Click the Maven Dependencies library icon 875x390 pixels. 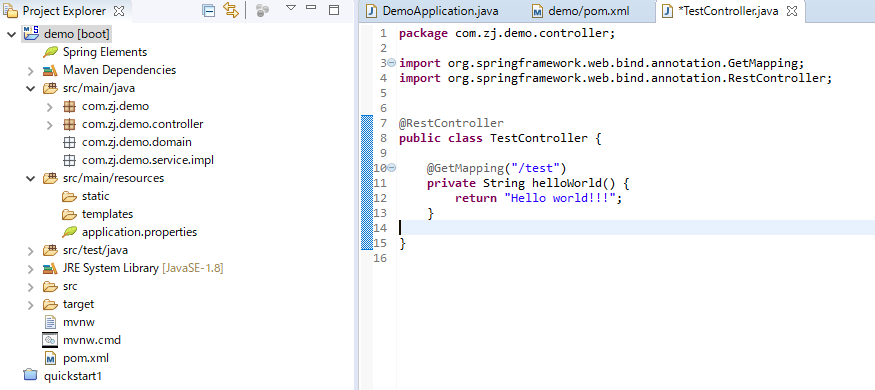50,70
